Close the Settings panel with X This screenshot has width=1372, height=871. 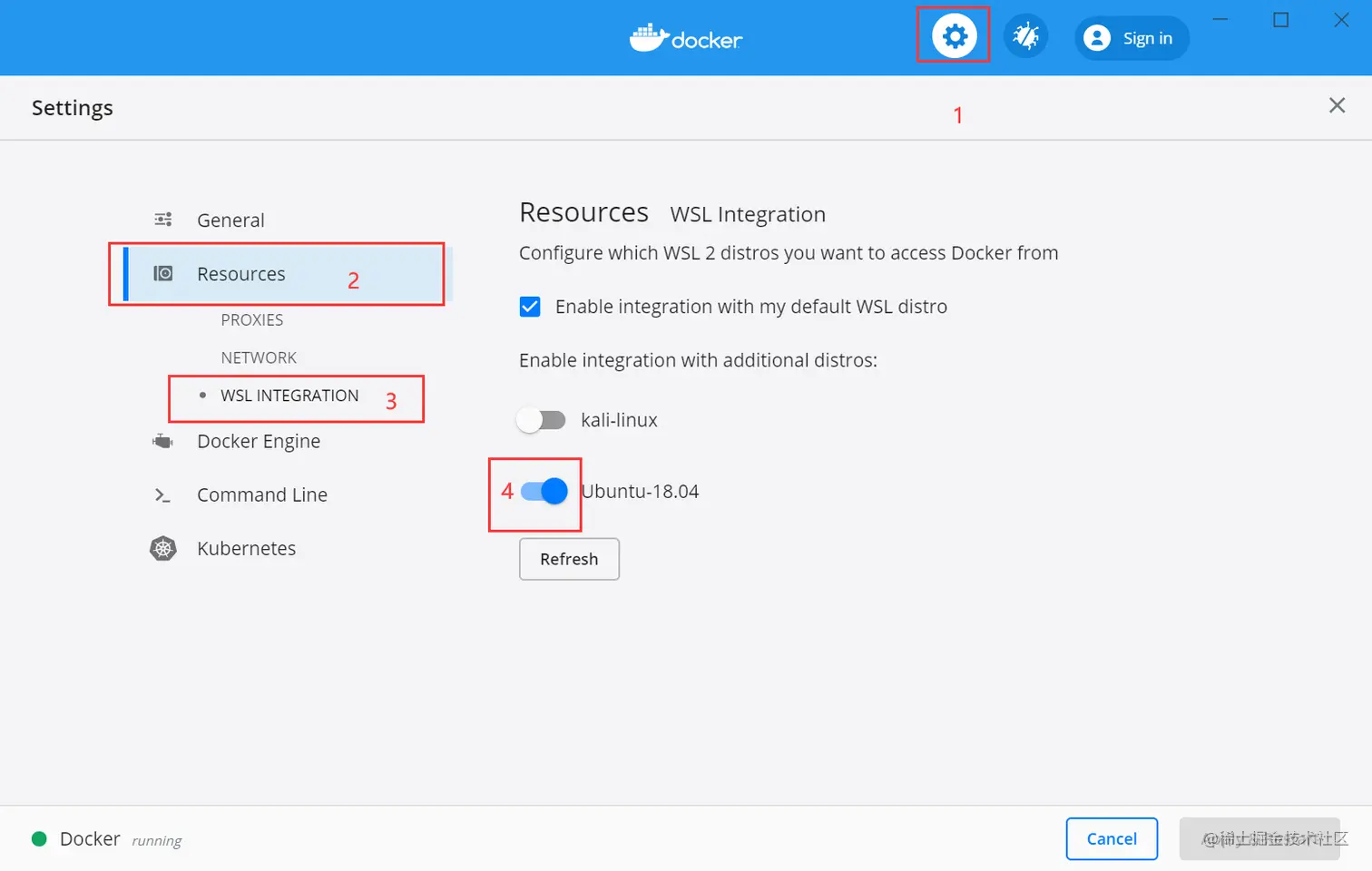click(x=1337, y=105)
